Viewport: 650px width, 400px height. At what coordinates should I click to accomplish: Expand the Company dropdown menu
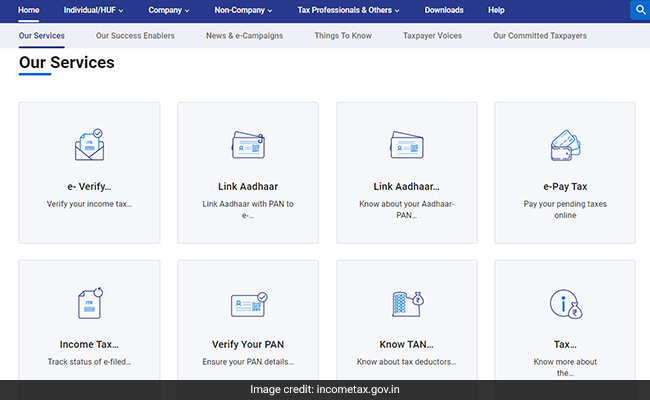coord(168,10)
